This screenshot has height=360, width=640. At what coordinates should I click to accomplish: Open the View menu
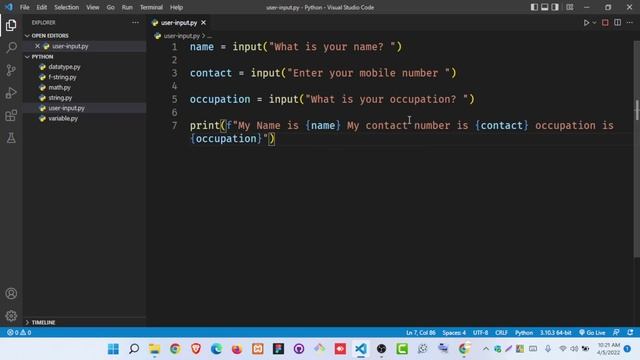(93, 7)
